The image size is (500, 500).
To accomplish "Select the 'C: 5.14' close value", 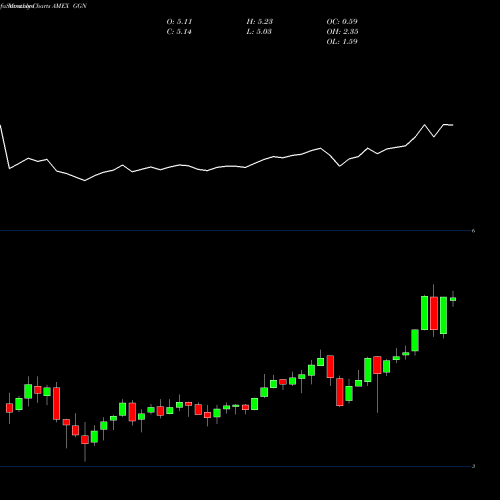I will tap(179, 32).
